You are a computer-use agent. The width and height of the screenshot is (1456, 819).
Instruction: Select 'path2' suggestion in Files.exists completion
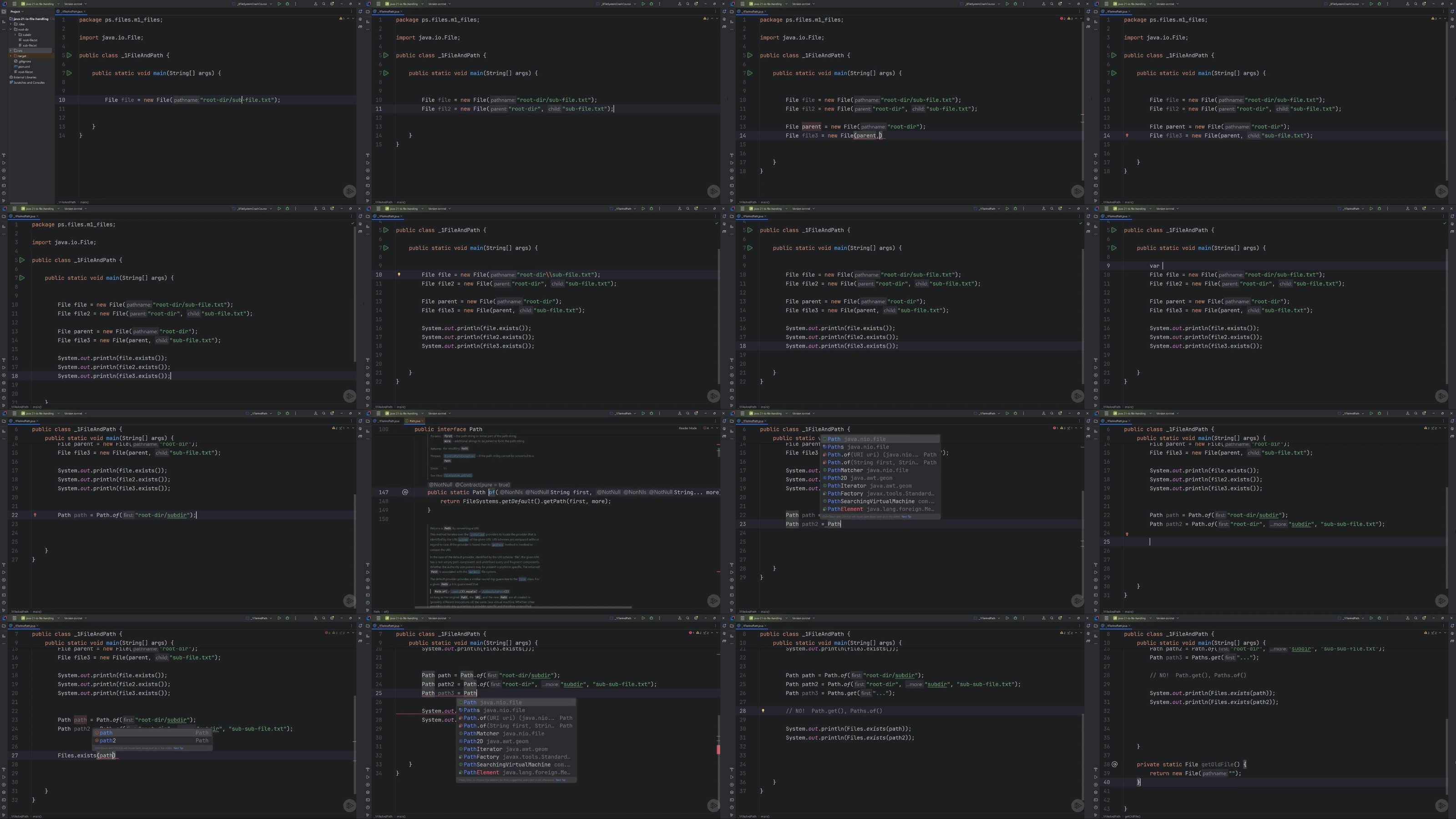(152, 741)
